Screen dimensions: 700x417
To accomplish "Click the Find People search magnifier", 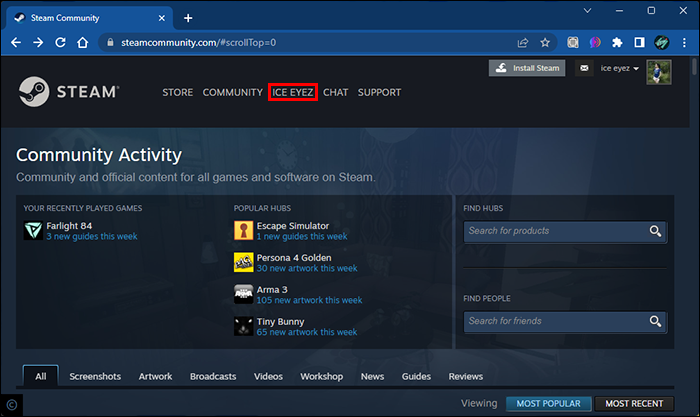I will pos(655,321).
